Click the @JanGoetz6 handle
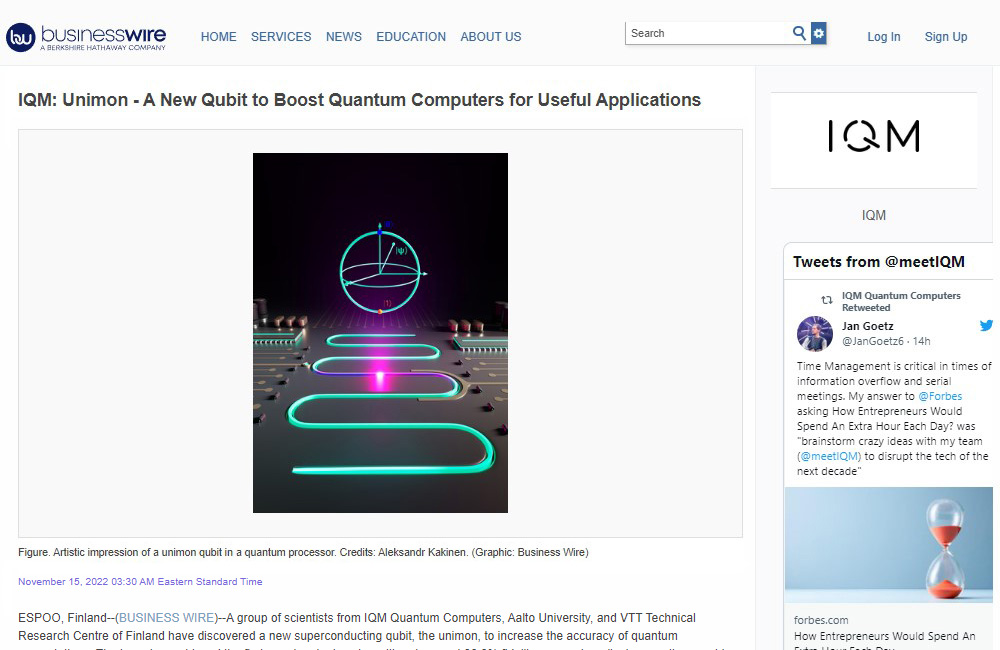 point(872,341)
